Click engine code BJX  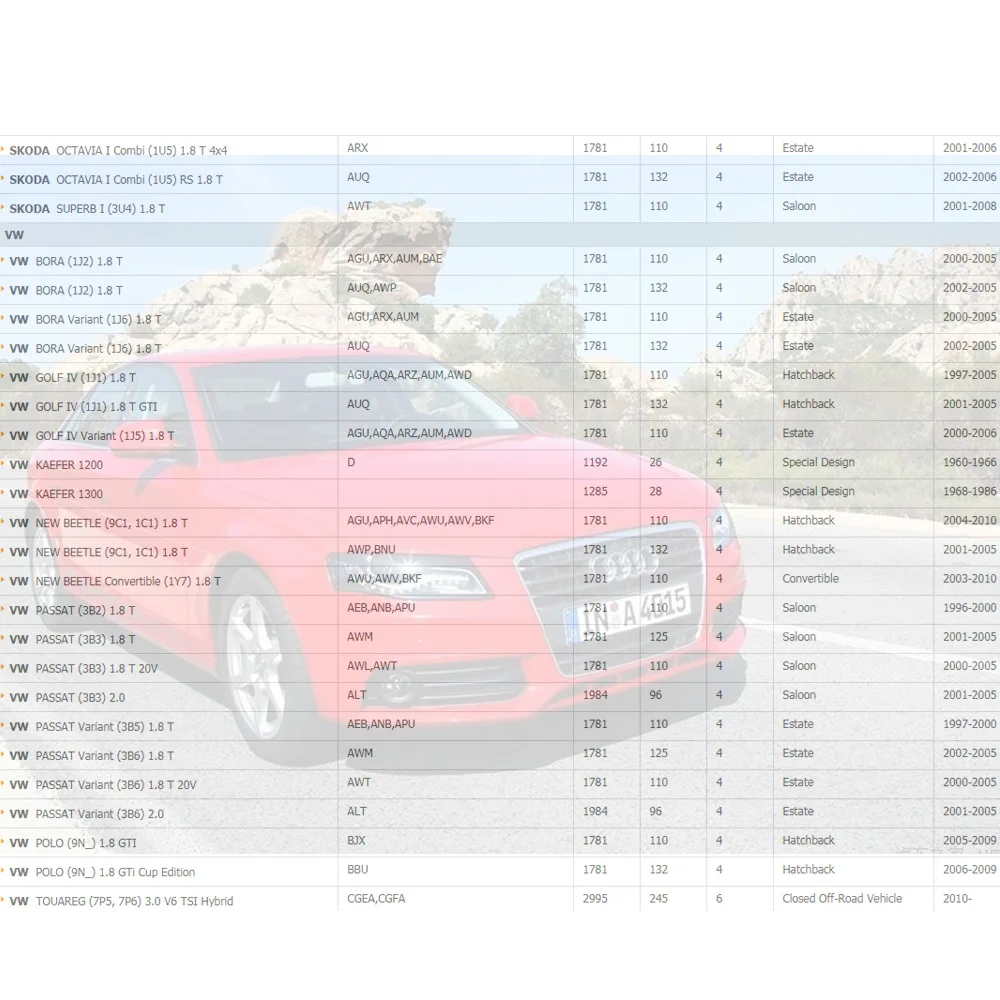tap(356, 841)
